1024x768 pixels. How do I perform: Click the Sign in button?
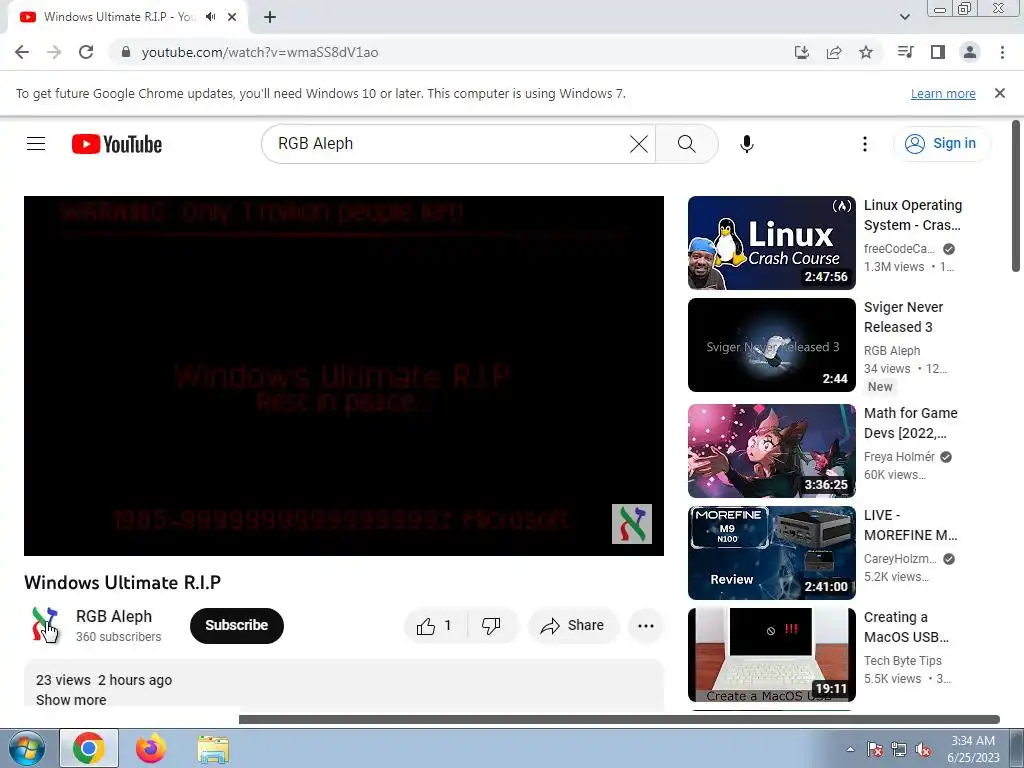[941, 144]
